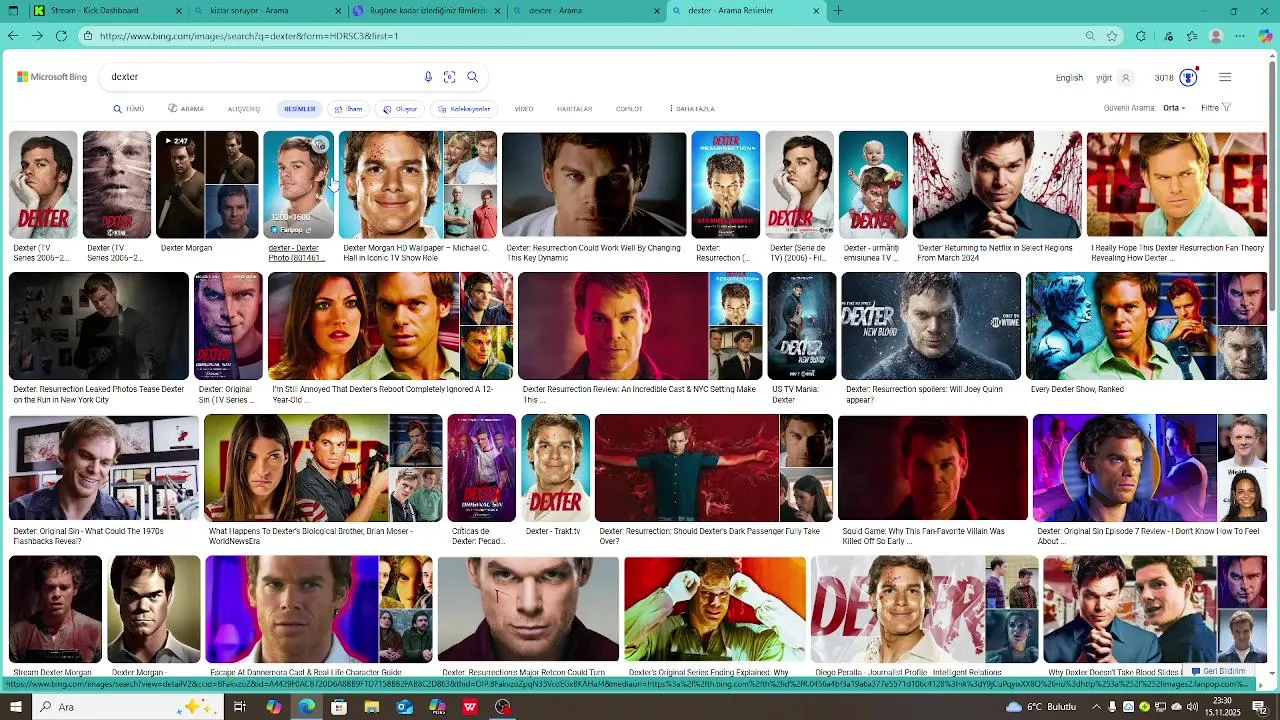Open visual search camera icon
This screenshot has width=1280, height=720.
pos(450,77)
